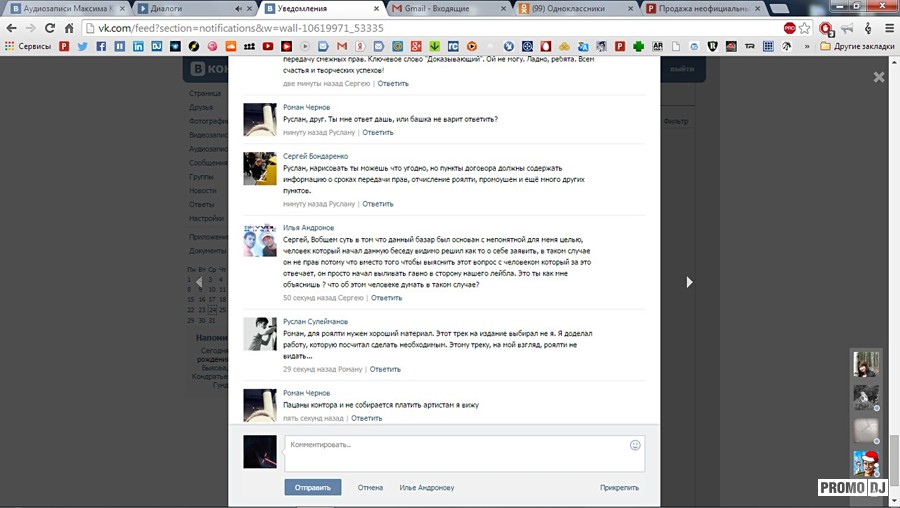Reload the page using the refresh icon

point(50,28)
